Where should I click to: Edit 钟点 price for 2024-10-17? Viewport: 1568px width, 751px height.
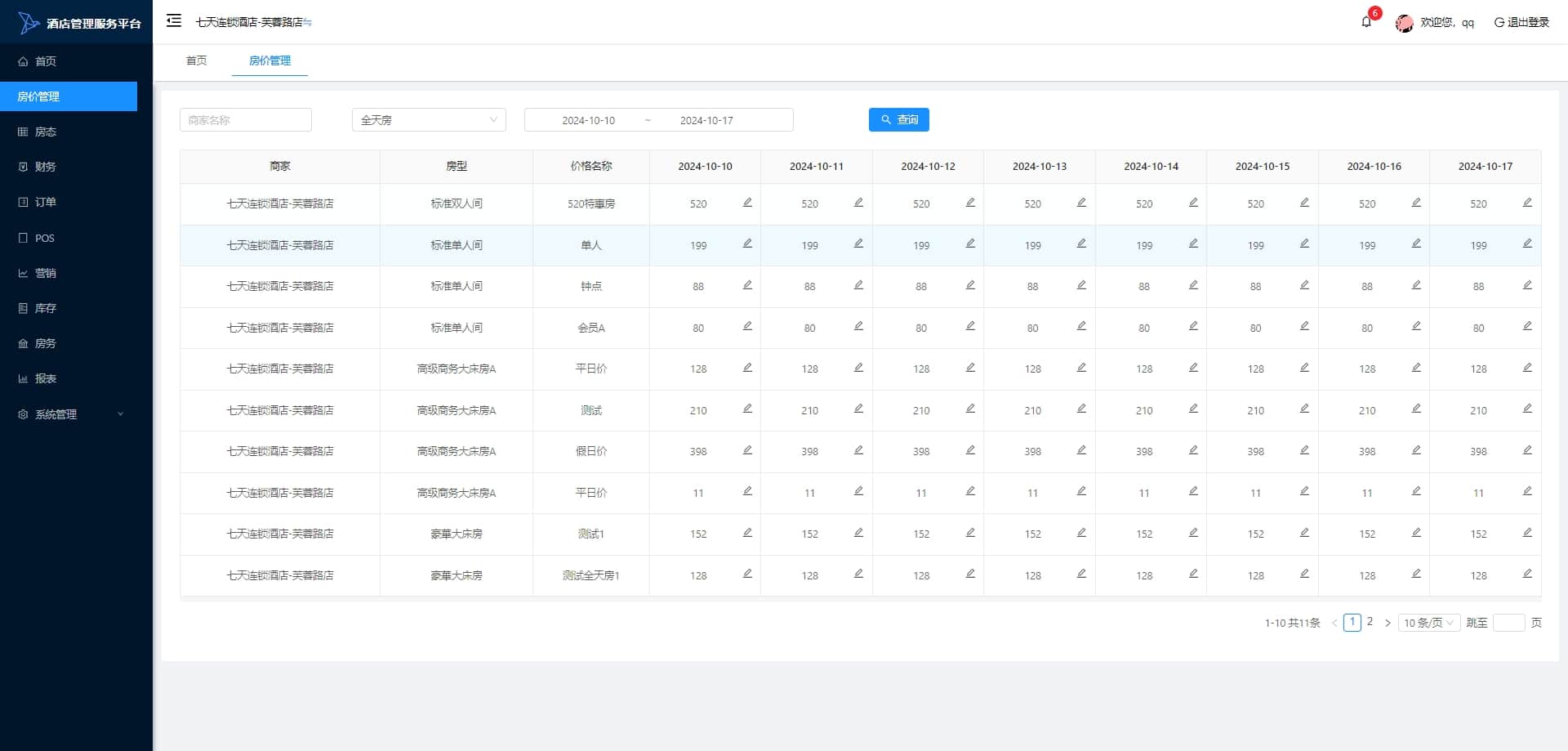[x=1527, y=285]
